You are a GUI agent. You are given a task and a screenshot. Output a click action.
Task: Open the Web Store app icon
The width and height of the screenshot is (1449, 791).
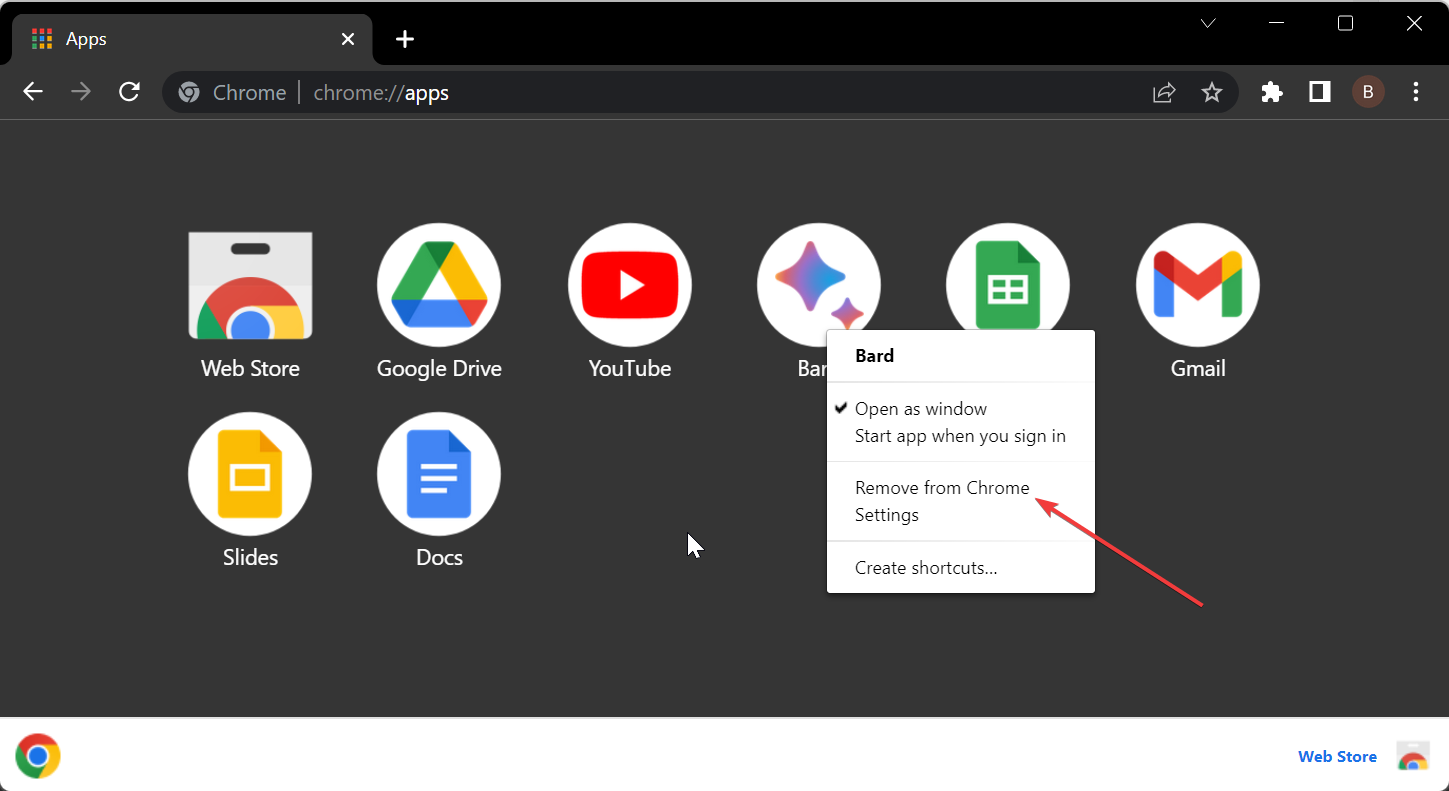tap(250, 285)
